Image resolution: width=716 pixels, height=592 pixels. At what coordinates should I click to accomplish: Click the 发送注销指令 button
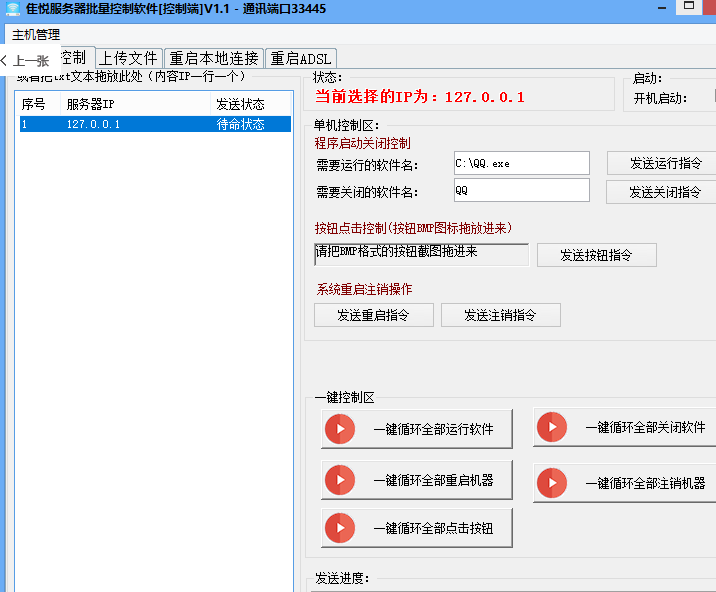[x=500, y=315]
